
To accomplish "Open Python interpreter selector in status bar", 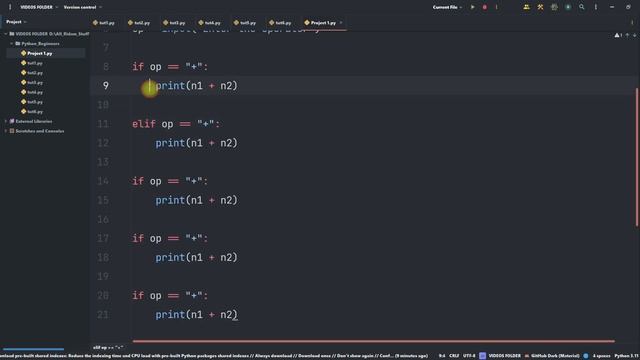I will point(627,356).
